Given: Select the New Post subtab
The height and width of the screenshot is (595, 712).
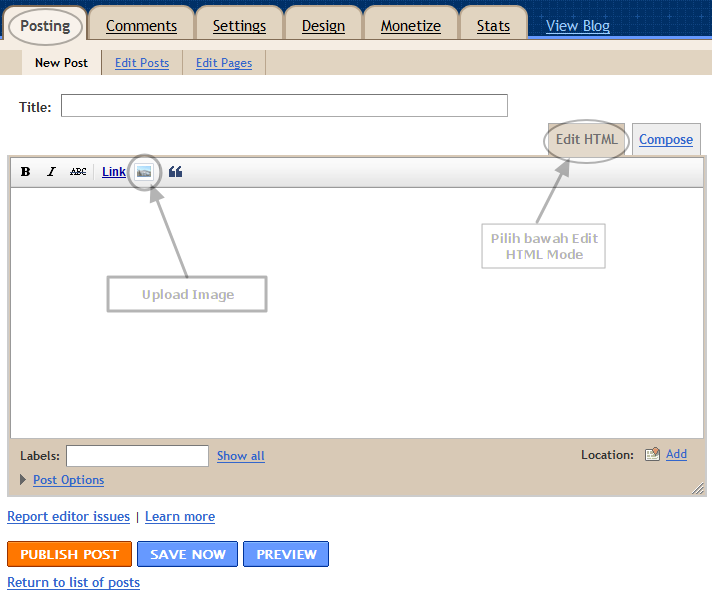Looking at the screenshot, I should tap(61, 63).
